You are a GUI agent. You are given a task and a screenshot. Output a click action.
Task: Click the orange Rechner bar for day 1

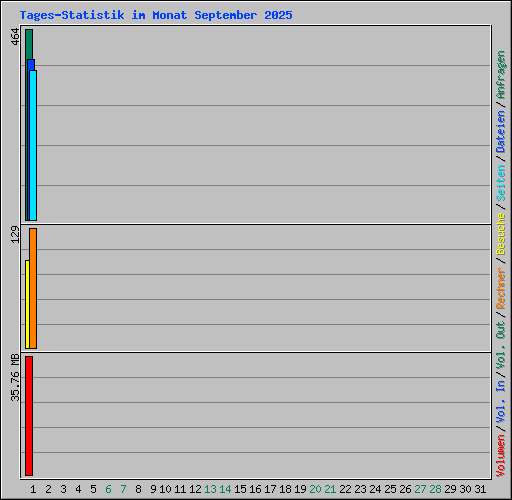click(33, 288)
